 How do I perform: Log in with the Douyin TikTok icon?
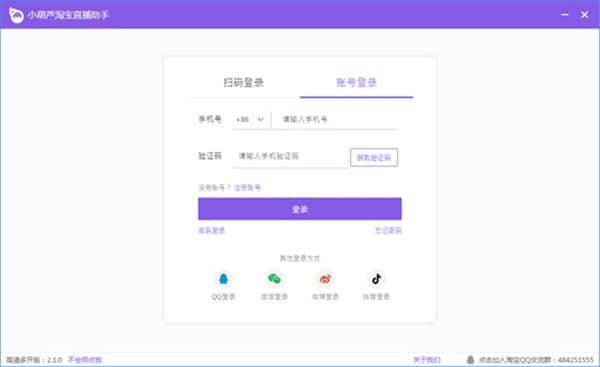376,279
